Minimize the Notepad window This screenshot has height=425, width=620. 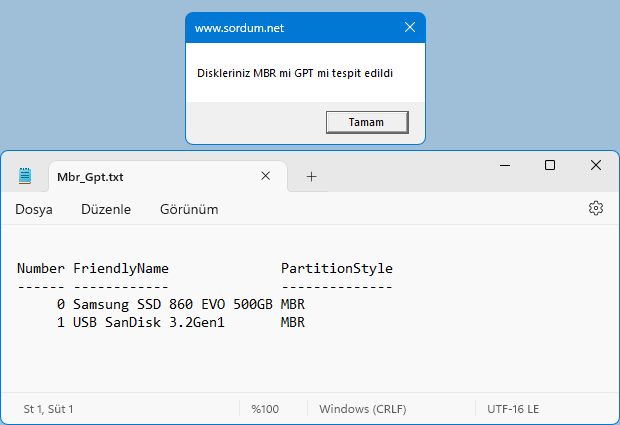(x=505, y=165)
